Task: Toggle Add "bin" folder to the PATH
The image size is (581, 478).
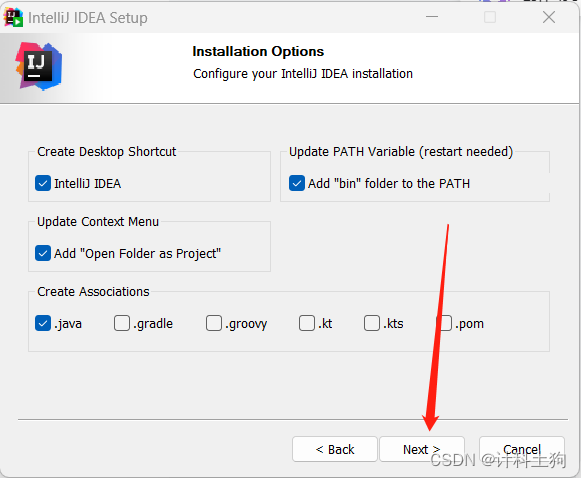Action: pos(297,183)
